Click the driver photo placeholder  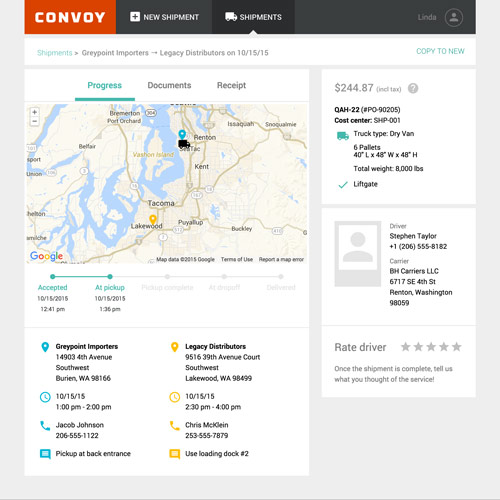(x=358, y=254)
